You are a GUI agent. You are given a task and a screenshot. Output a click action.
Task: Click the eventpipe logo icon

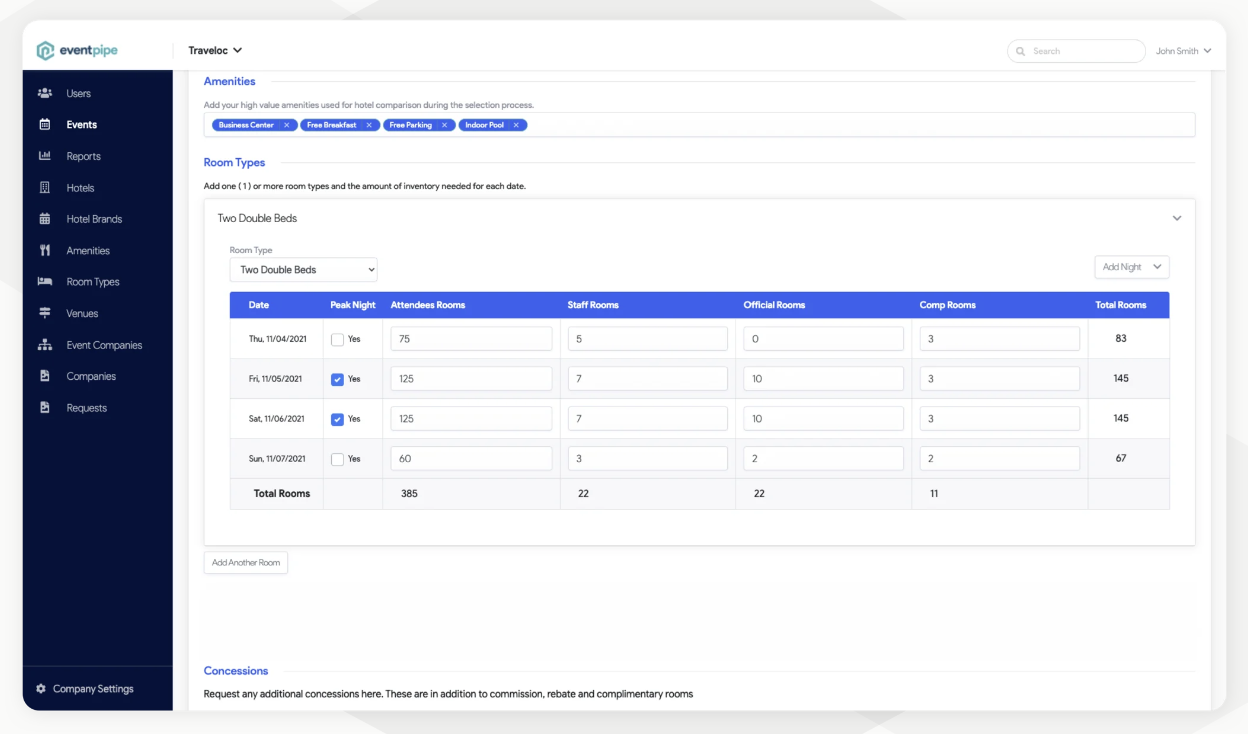point(45,51)
